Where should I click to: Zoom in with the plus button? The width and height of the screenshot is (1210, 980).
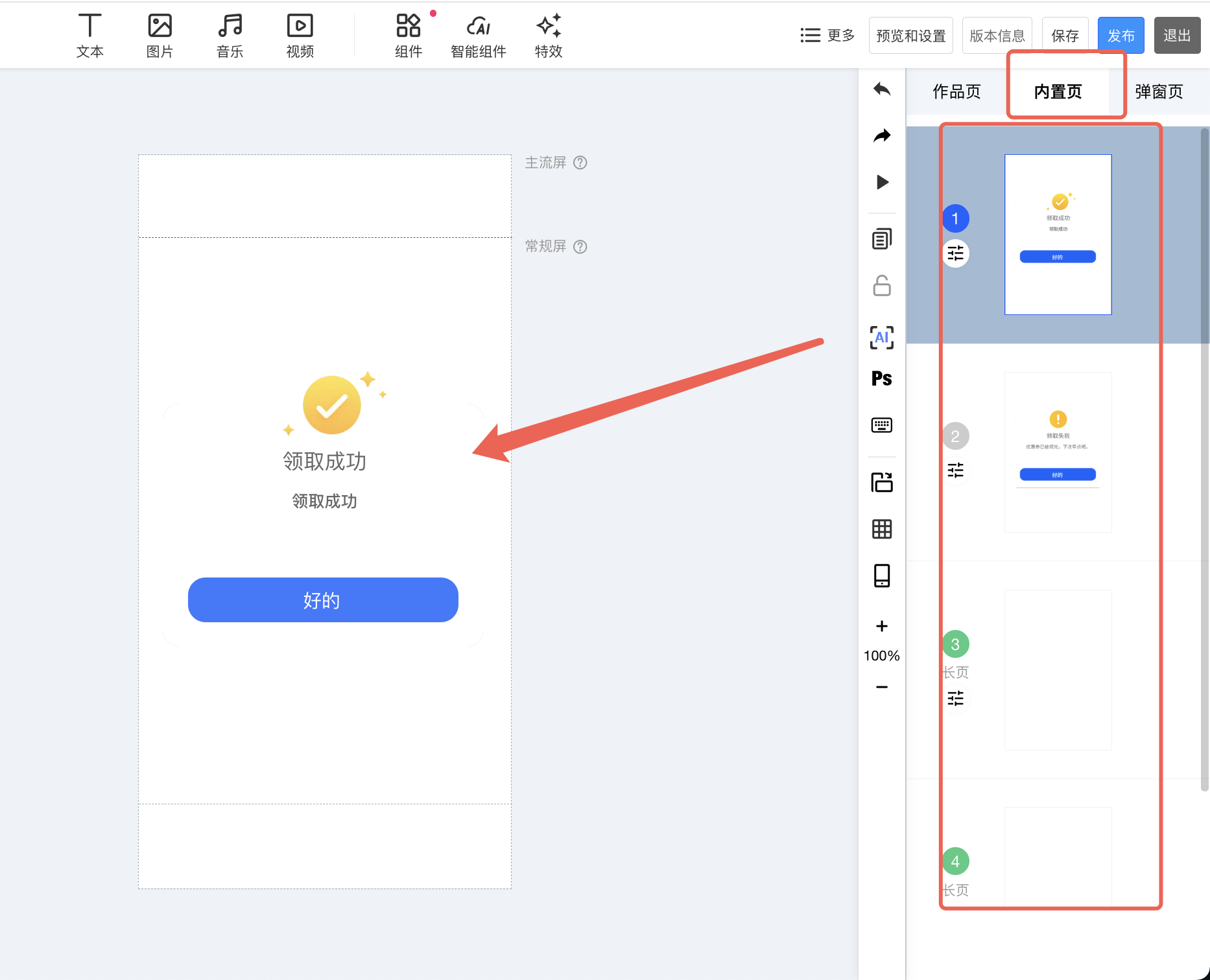tap(882, 626)
